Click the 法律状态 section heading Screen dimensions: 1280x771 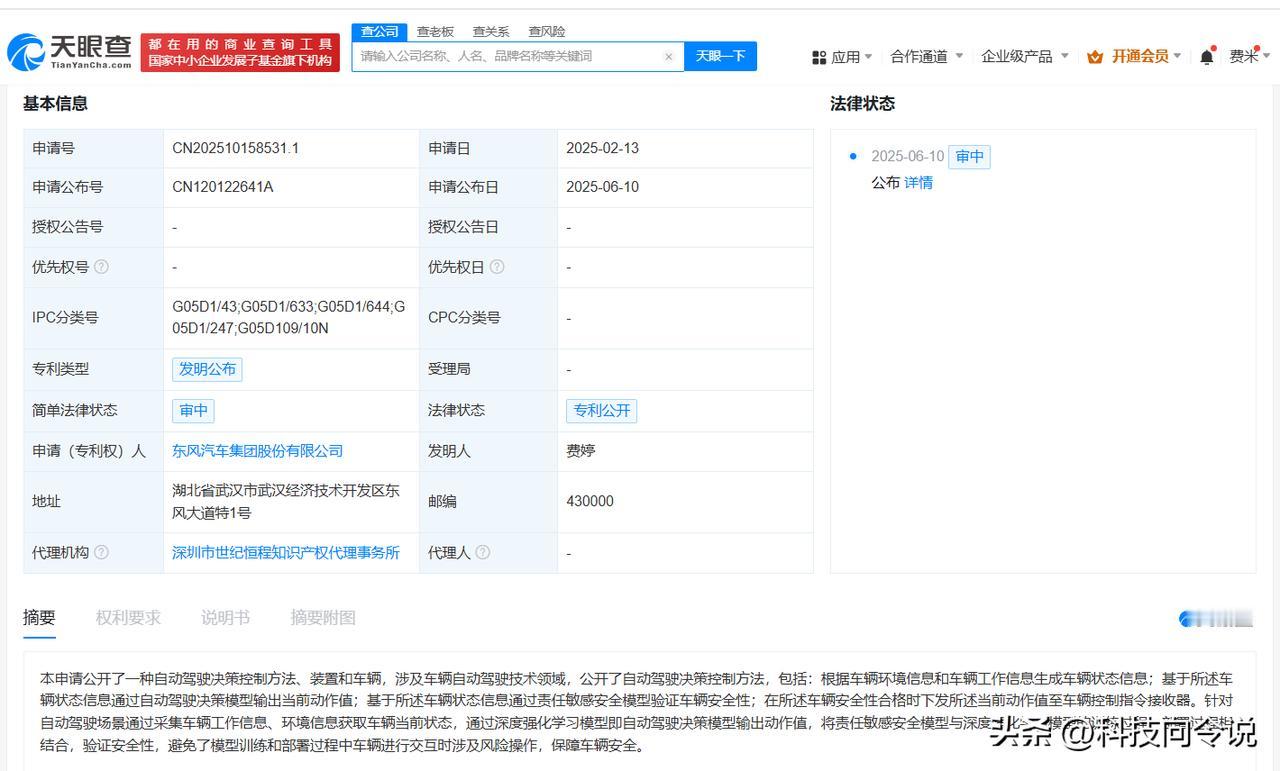862,103
